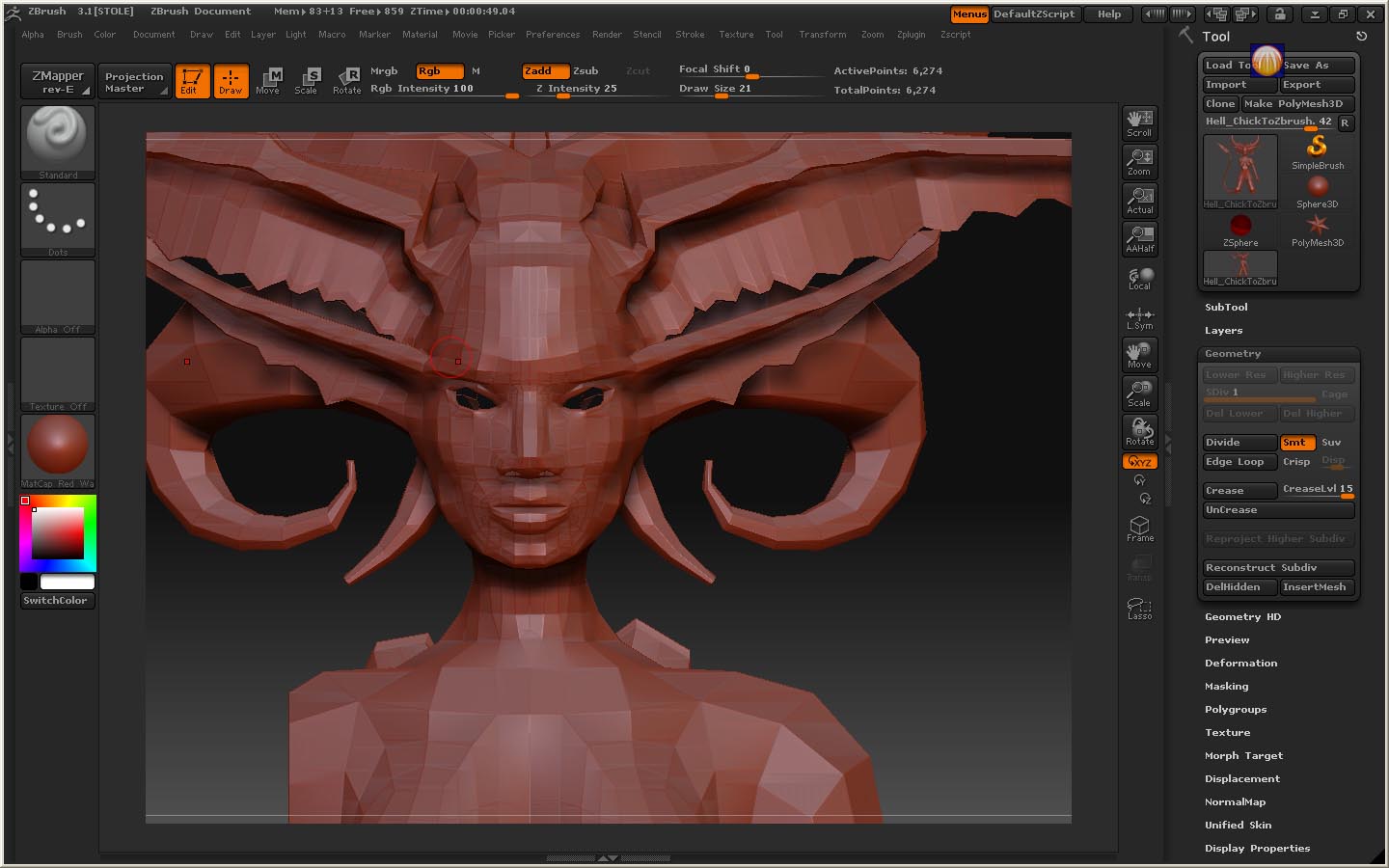Click the Scroll canvas icon
The height and width of the screenshot is (868, 1389).
1139,123
